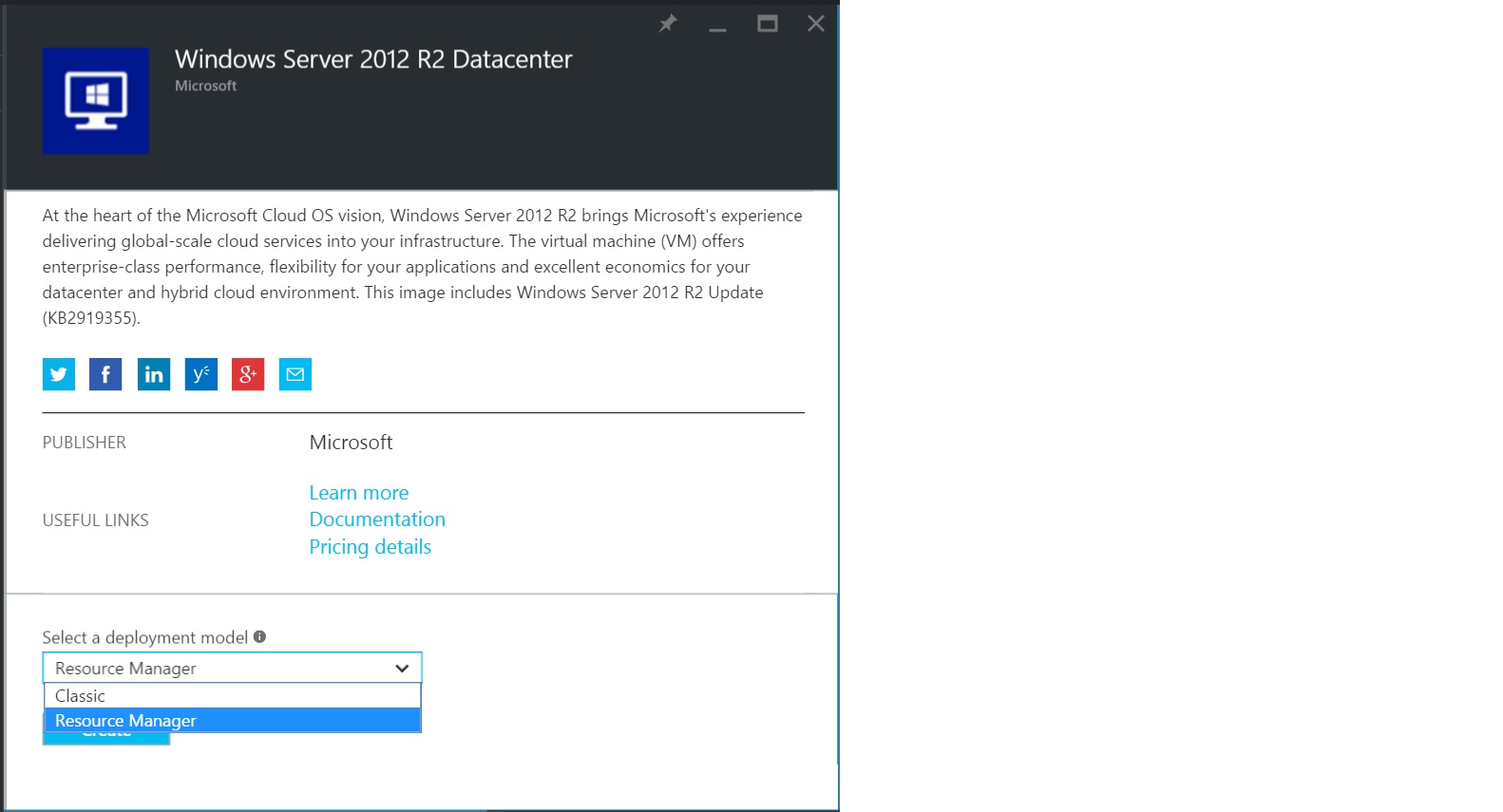Click the Windows Server 2012 R2 Datacenter title
The image size is (1503, 812).
click(373, 60)
